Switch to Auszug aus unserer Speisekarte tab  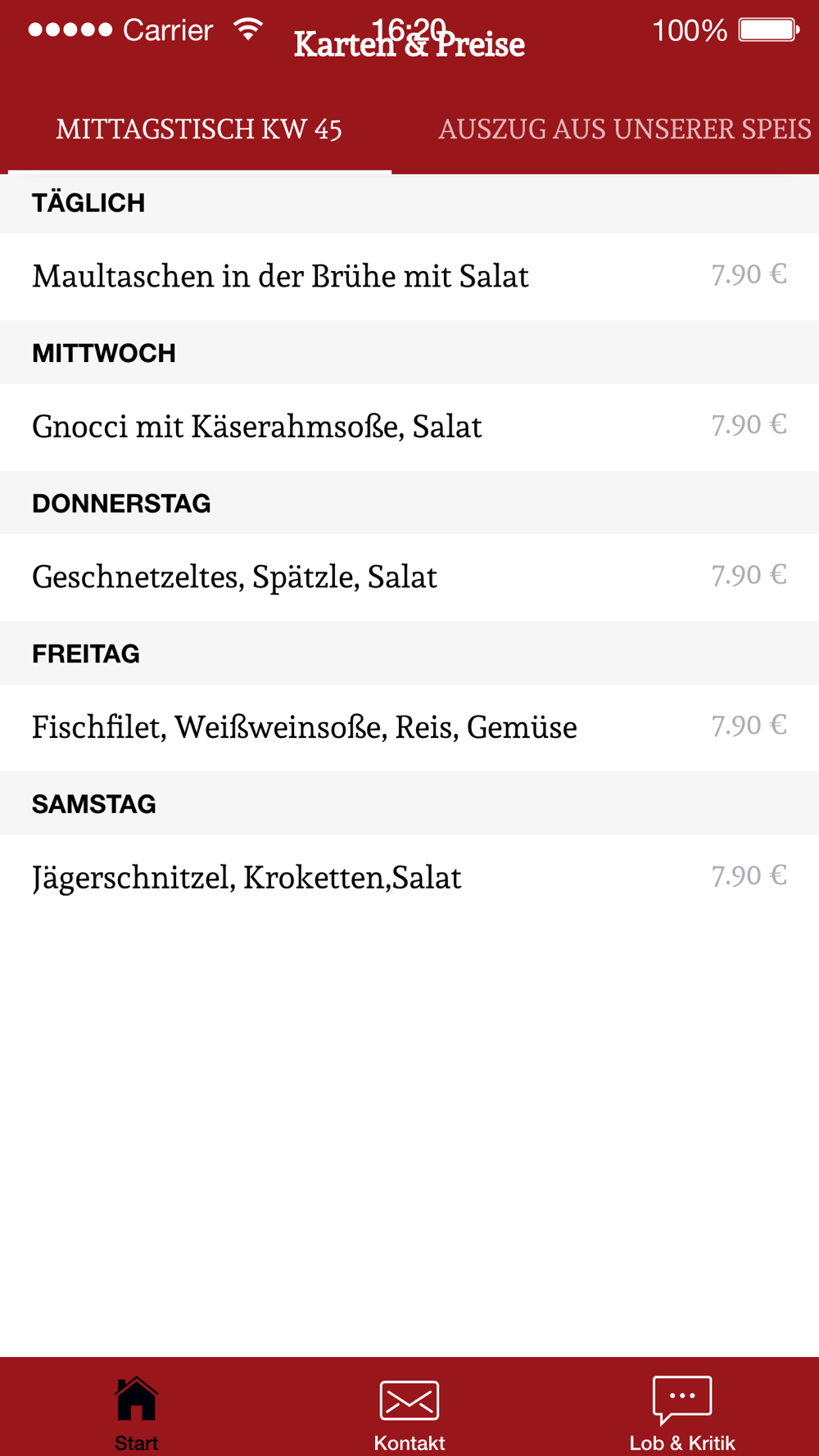coord(625,129)
